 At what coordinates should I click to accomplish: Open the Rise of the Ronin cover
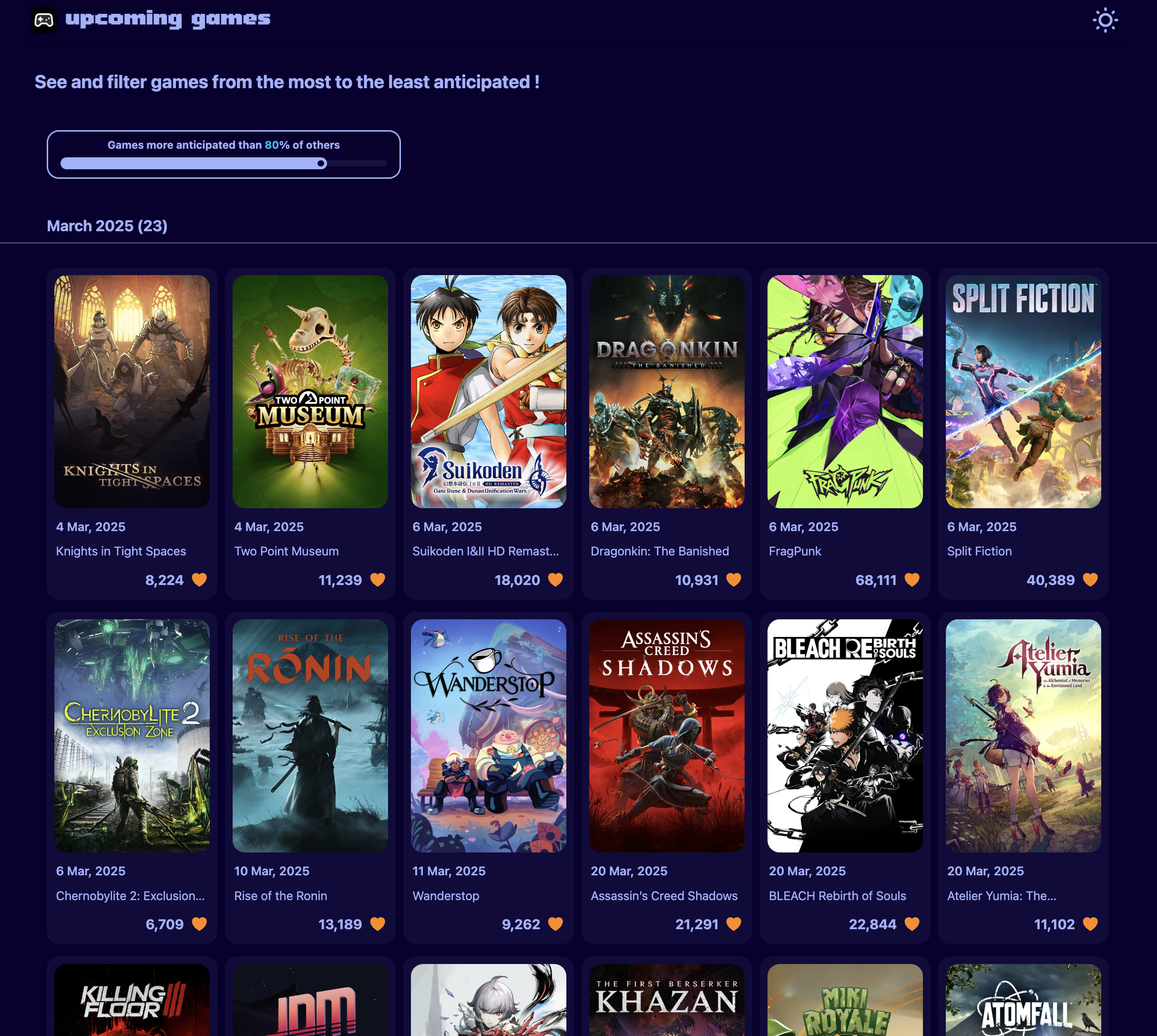[310, 736]
